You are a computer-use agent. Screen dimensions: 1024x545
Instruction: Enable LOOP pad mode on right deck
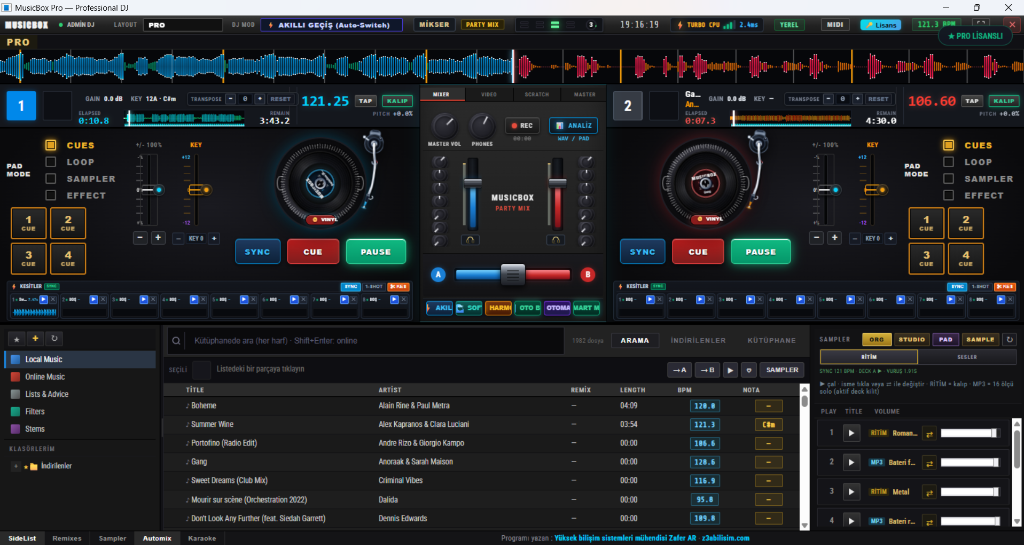point(948,162)
